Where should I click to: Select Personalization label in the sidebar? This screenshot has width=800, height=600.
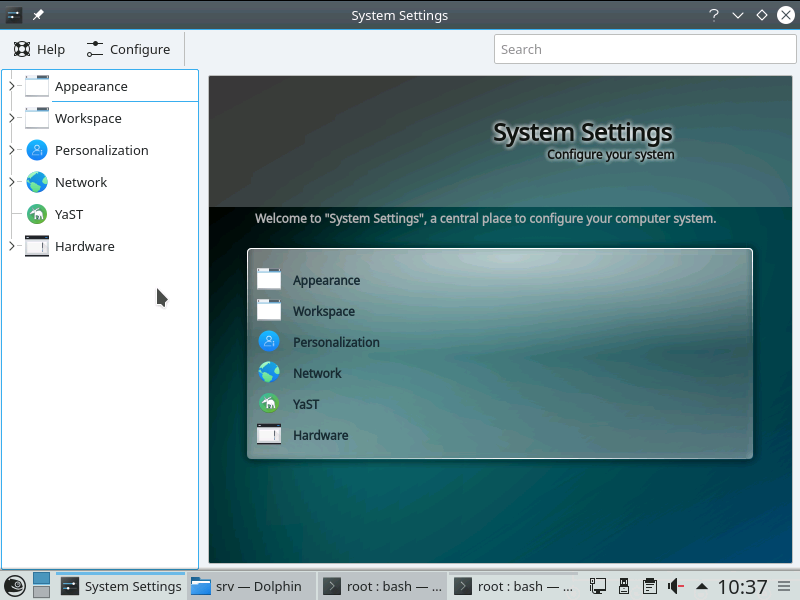tap(102, 150)
